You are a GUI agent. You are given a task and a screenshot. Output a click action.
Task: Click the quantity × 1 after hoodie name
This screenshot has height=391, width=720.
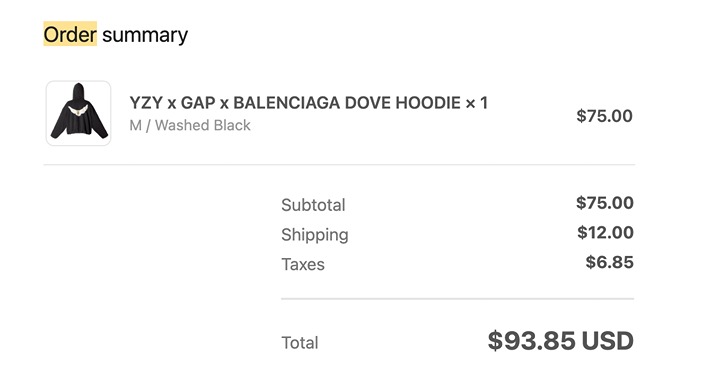477,103
